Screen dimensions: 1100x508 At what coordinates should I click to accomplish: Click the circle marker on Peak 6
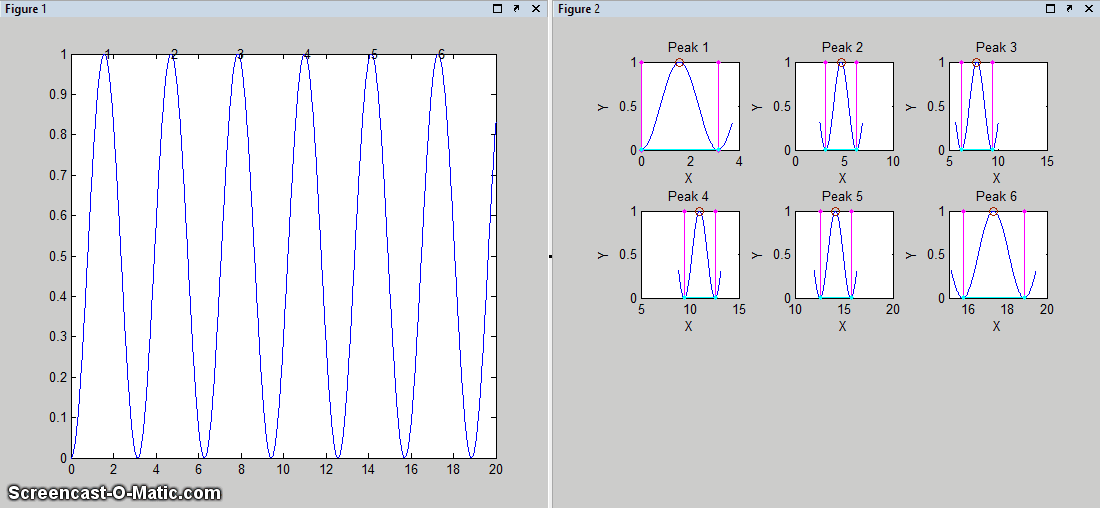click(x=993, y=212)
